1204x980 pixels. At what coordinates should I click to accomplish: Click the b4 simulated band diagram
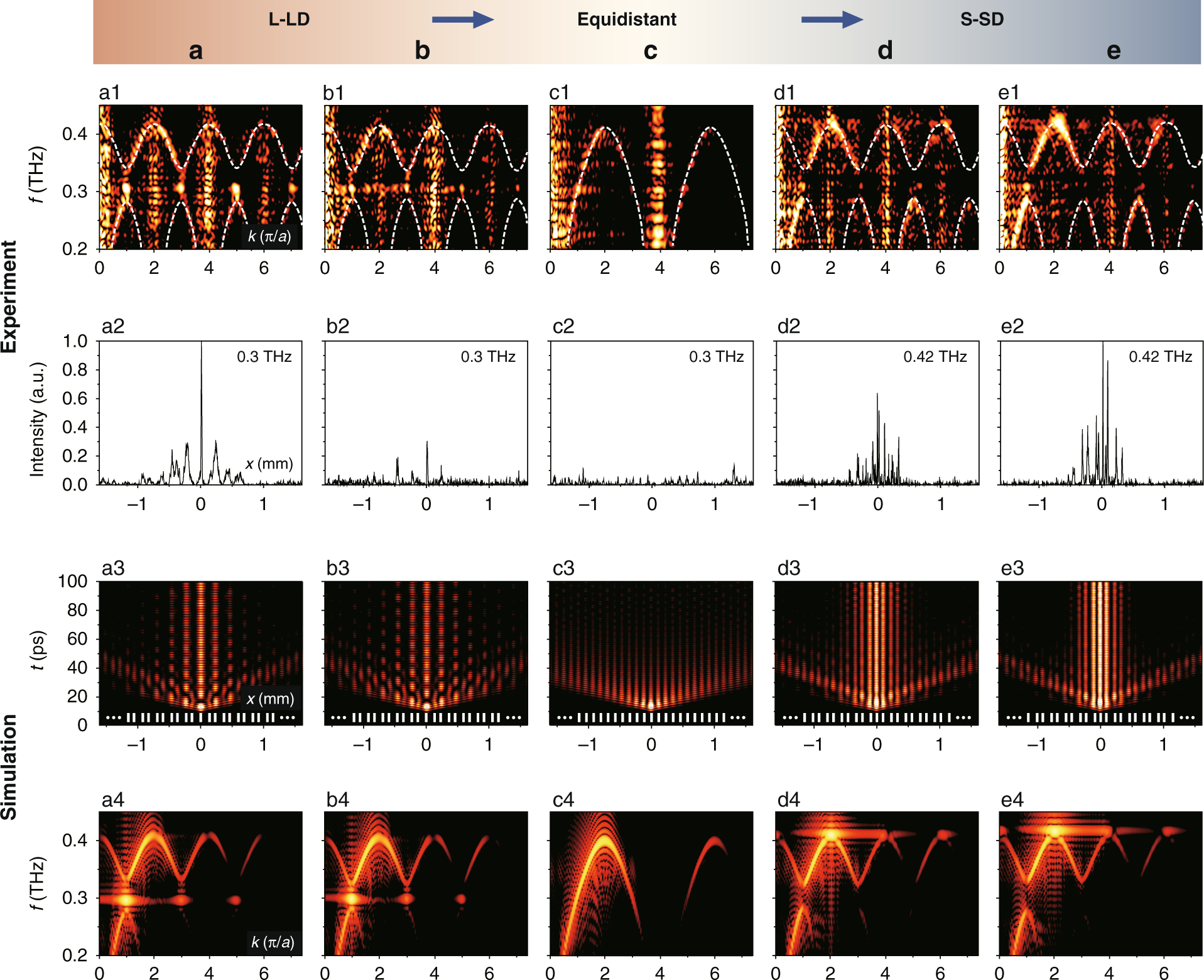pyautogui.click(x=426, y=884)
